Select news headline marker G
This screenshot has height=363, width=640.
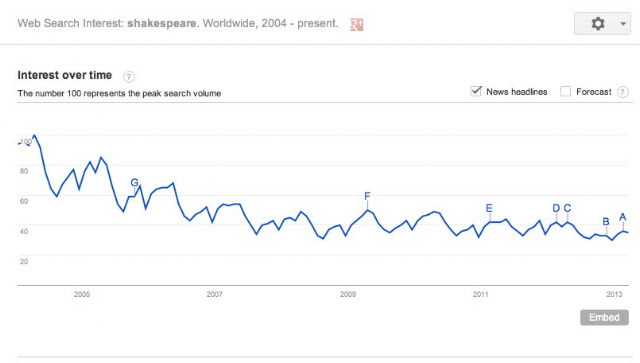click(x=134, y=182)
